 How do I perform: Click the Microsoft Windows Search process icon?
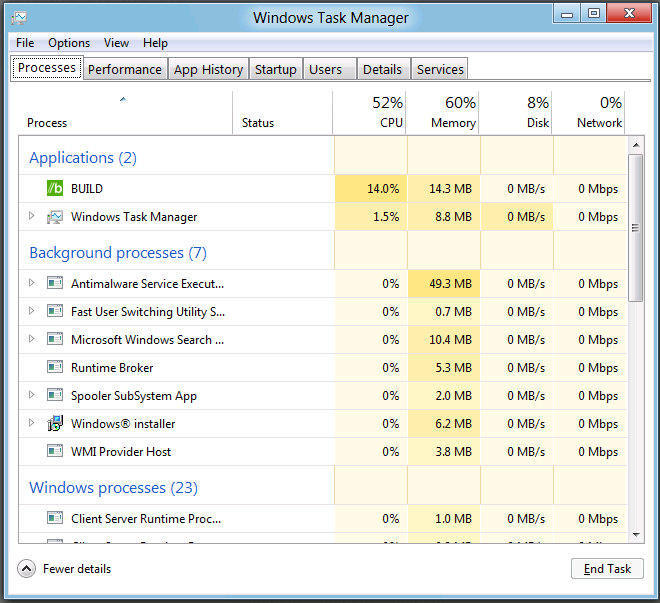click(55, 339)
